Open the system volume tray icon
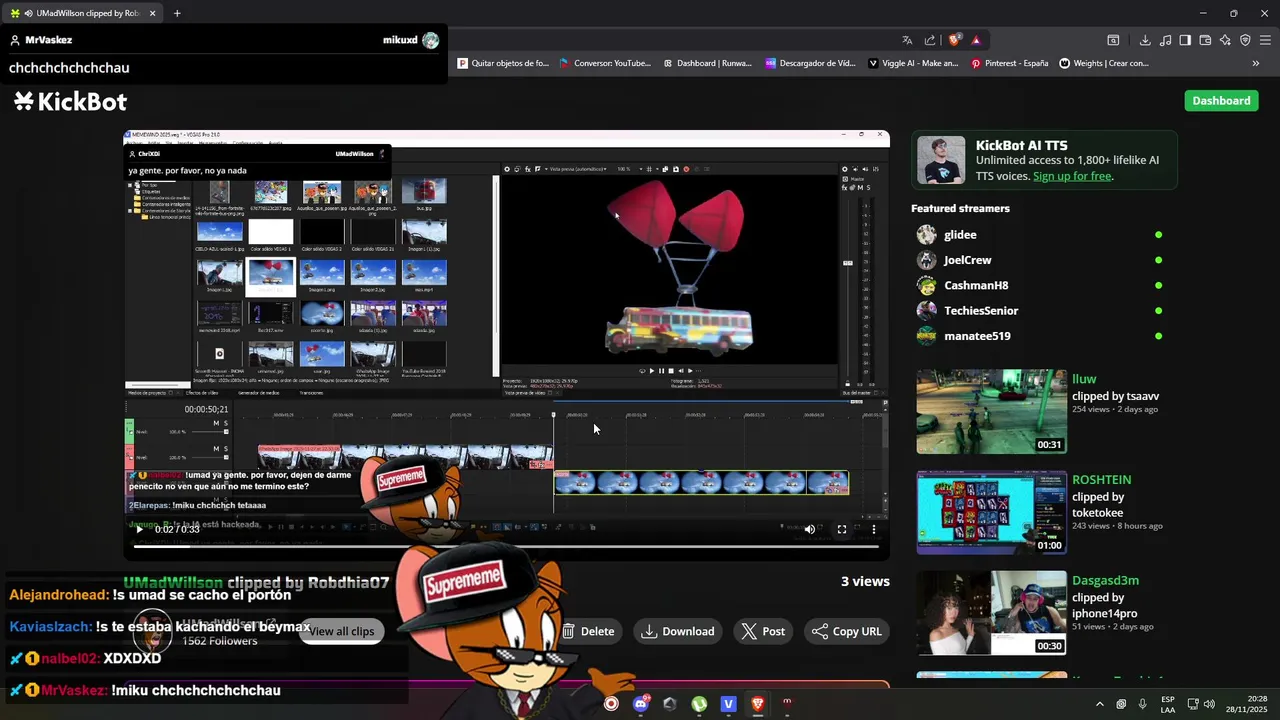1280x720 pixels. (1209, 704)
